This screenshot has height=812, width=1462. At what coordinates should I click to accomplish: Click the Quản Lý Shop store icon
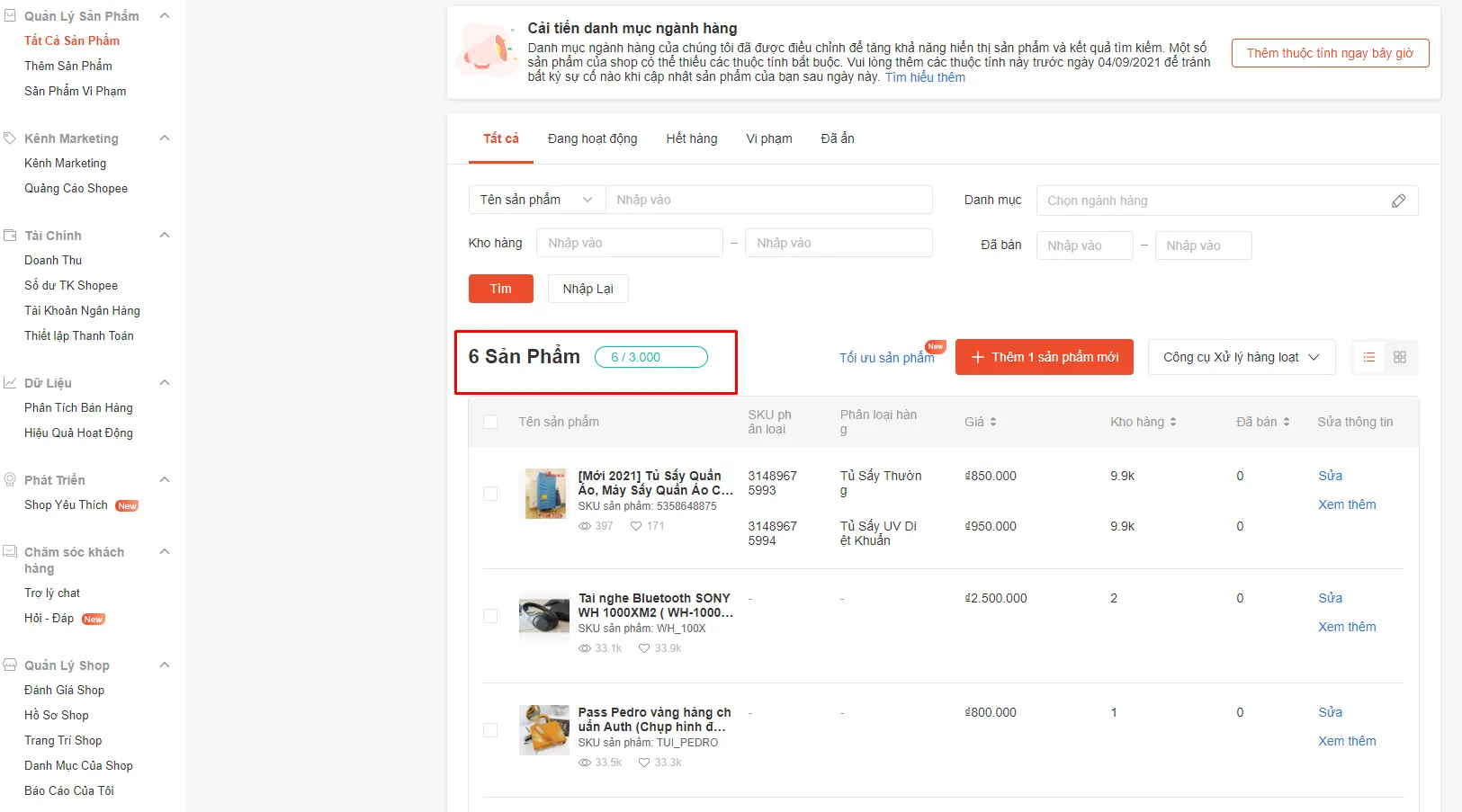(x=10, y=665)
